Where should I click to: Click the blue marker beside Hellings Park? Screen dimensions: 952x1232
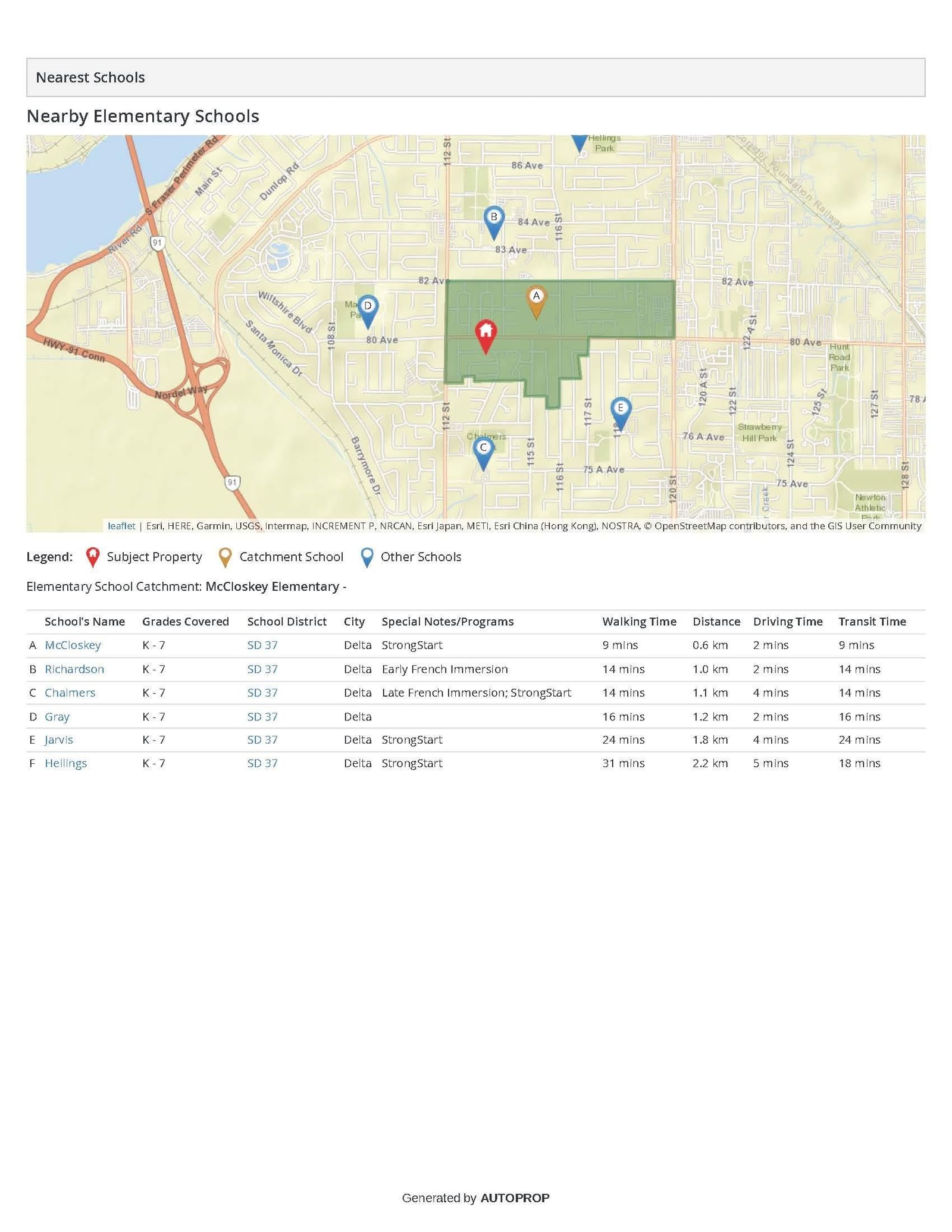(x=580, y=143)
